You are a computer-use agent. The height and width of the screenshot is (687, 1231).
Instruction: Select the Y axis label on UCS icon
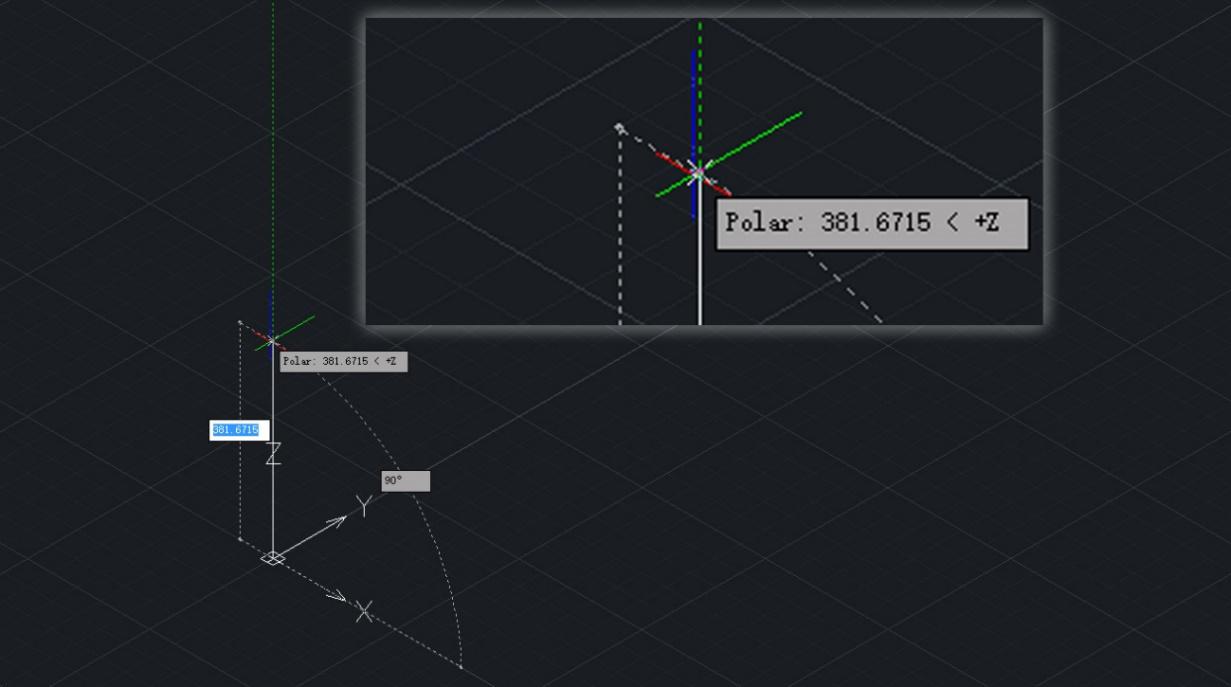365,506
